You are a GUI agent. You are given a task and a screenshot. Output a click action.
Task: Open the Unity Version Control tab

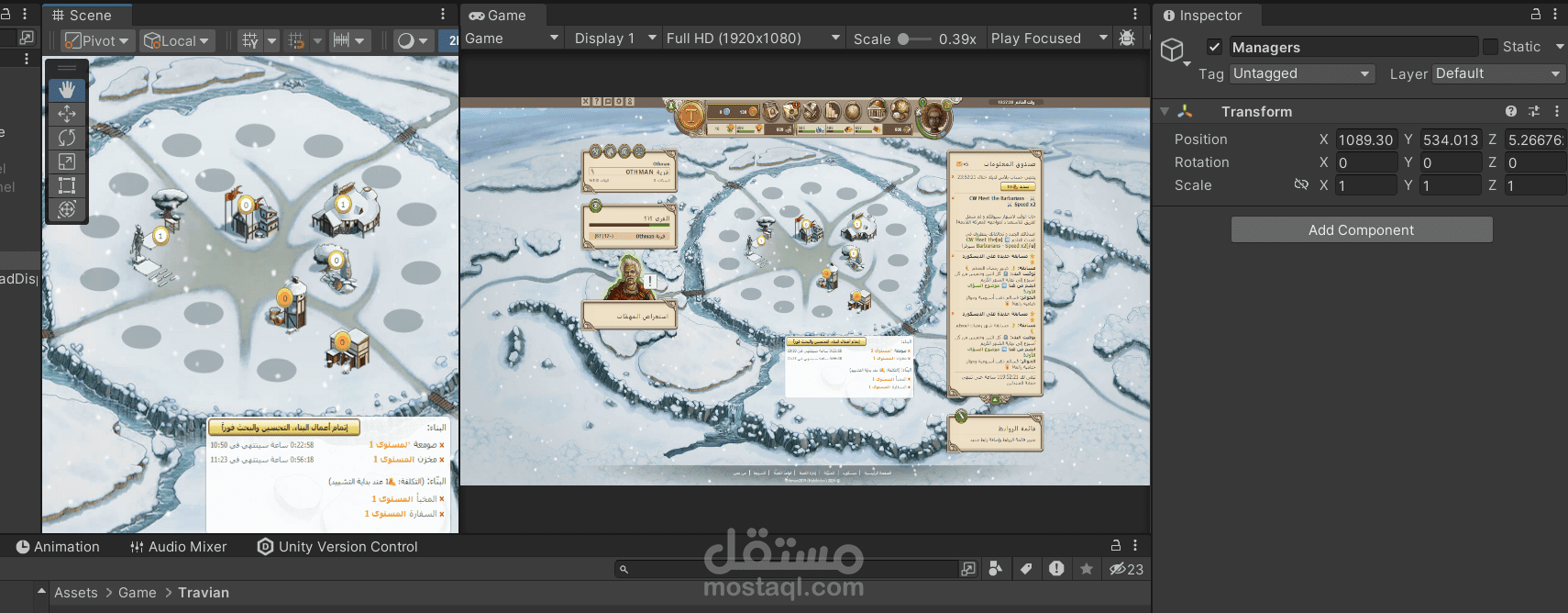coord(337,547)
